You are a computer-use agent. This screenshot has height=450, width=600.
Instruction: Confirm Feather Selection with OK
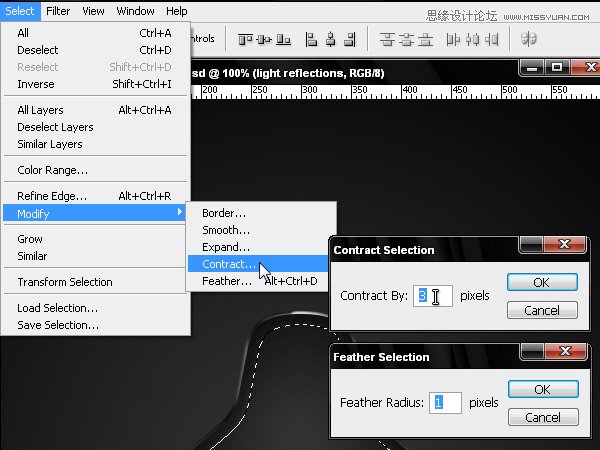543,390
